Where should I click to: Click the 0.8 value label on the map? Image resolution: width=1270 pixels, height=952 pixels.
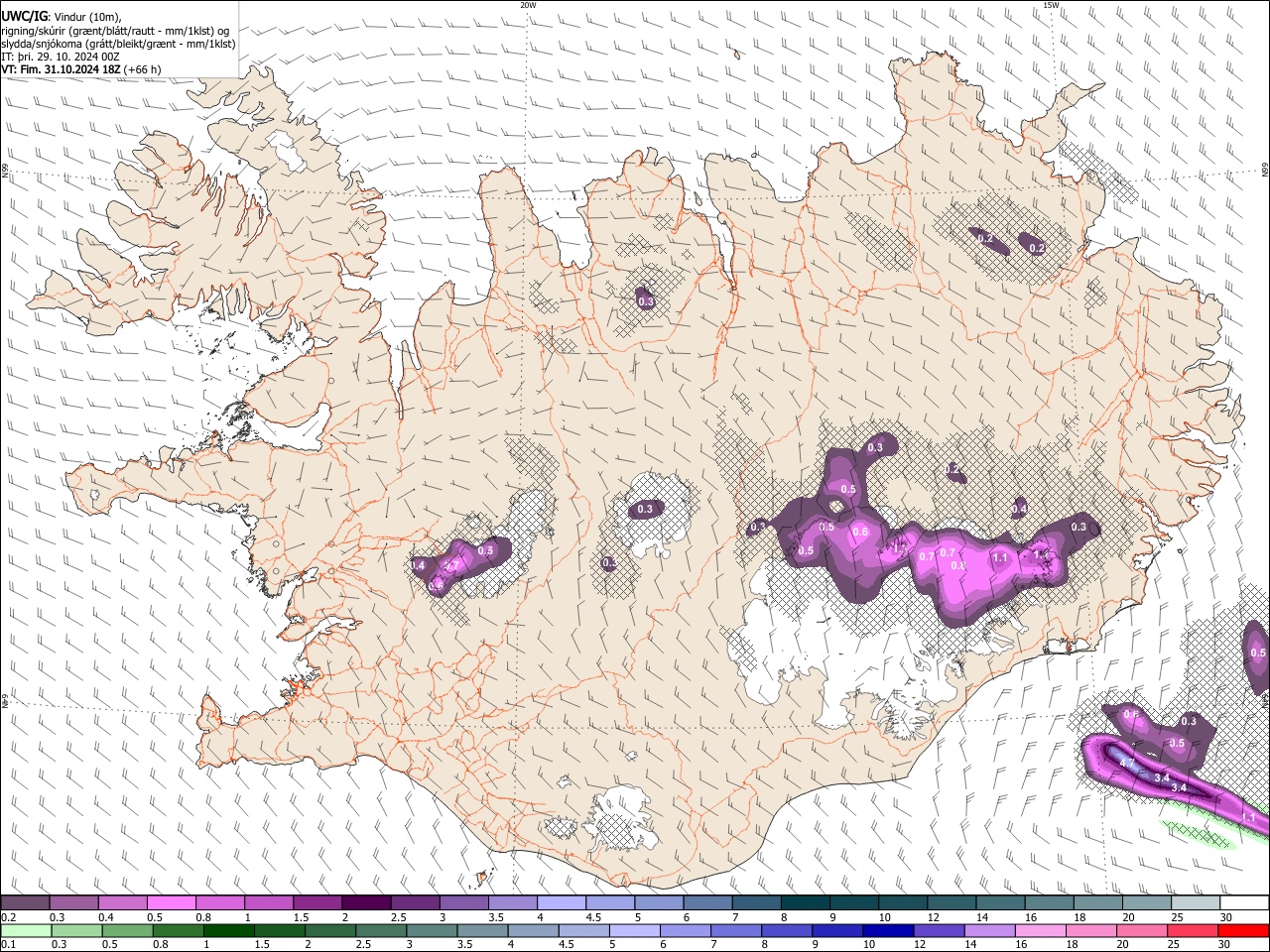coord(958,565)
